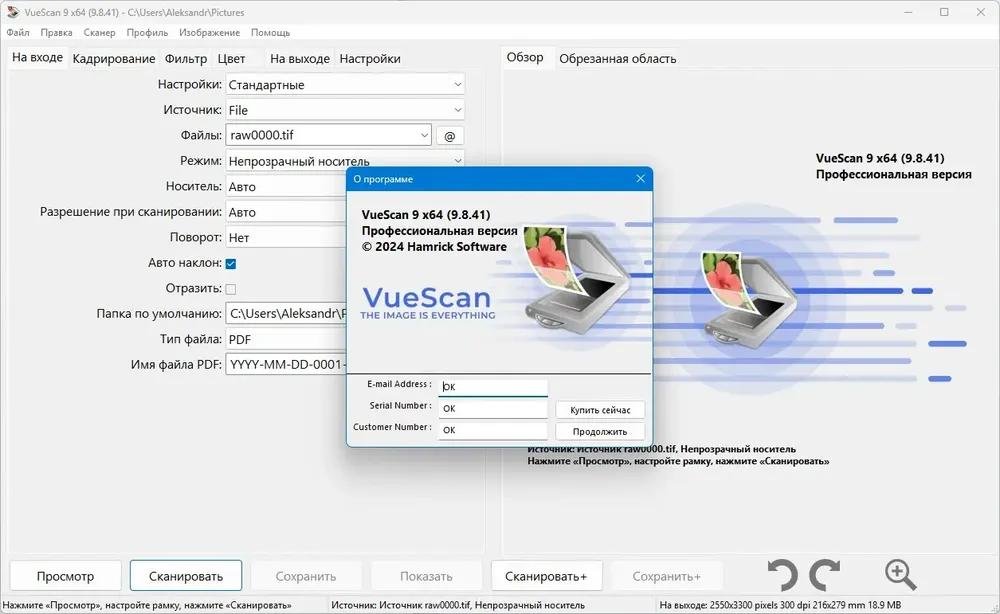Click the VueScan app icon in title bar
Image resolution: width=1000 pixels, height=614 pixels.
[x=13, y=12]
